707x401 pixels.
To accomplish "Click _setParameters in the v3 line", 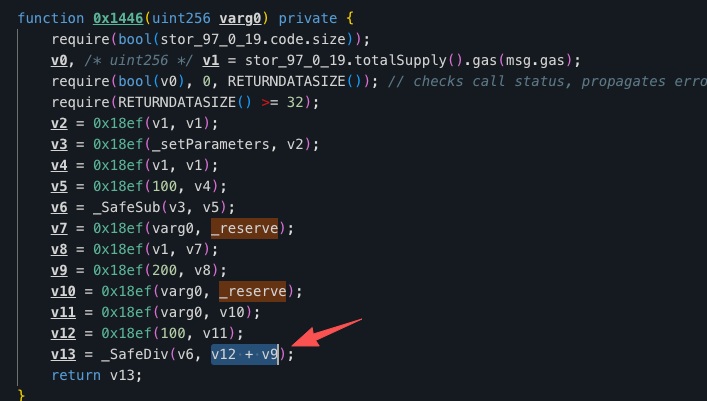I will coord(211,144).
